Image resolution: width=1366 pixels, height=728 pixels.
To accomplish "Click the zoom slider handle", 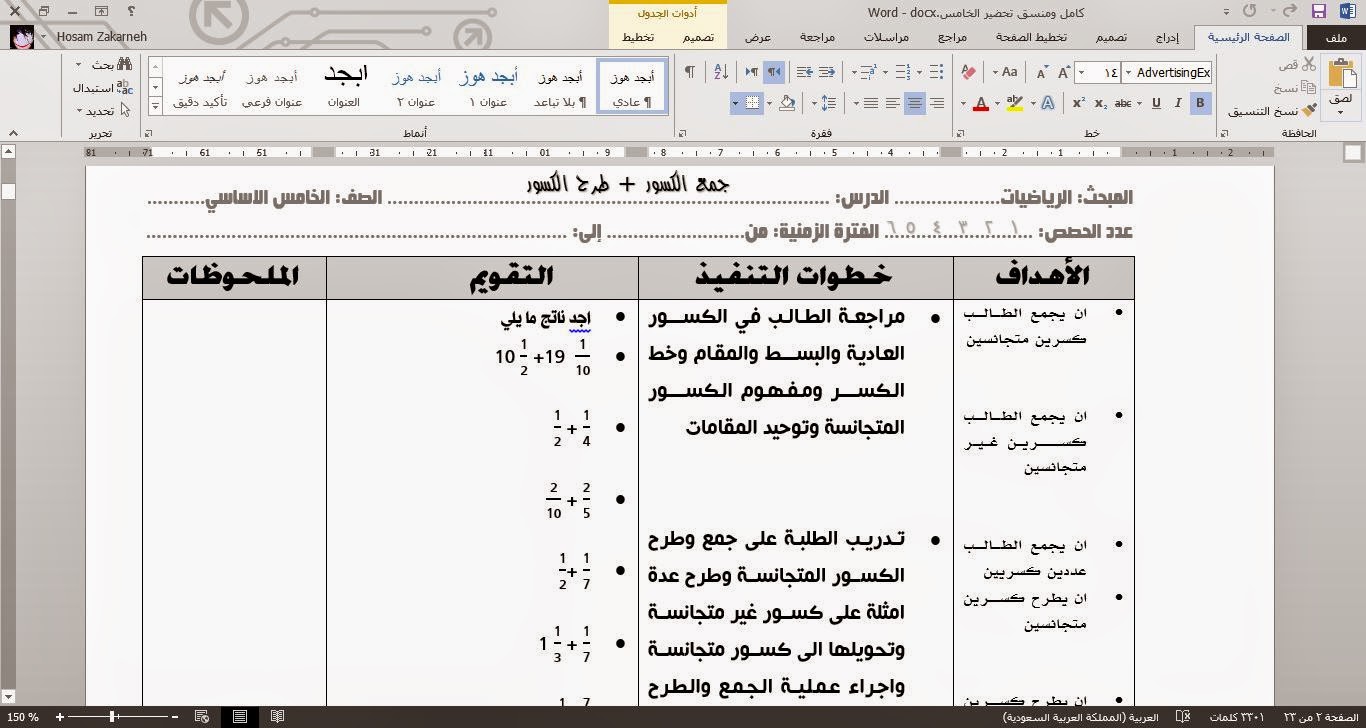I will pyautogui.click(x=113, y=716).
